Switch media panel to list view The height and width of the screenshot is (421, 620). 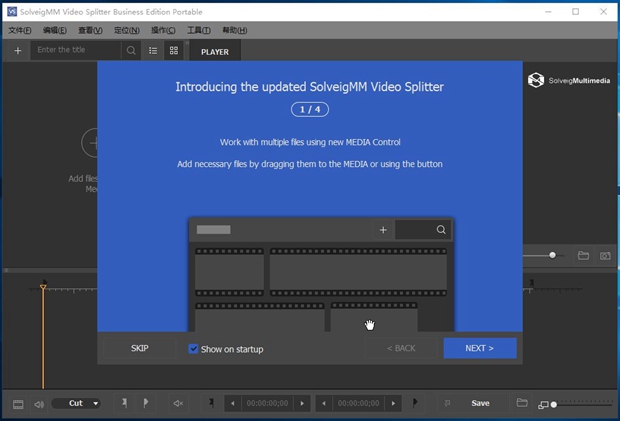pyautogui.click(x=153, y=51)
